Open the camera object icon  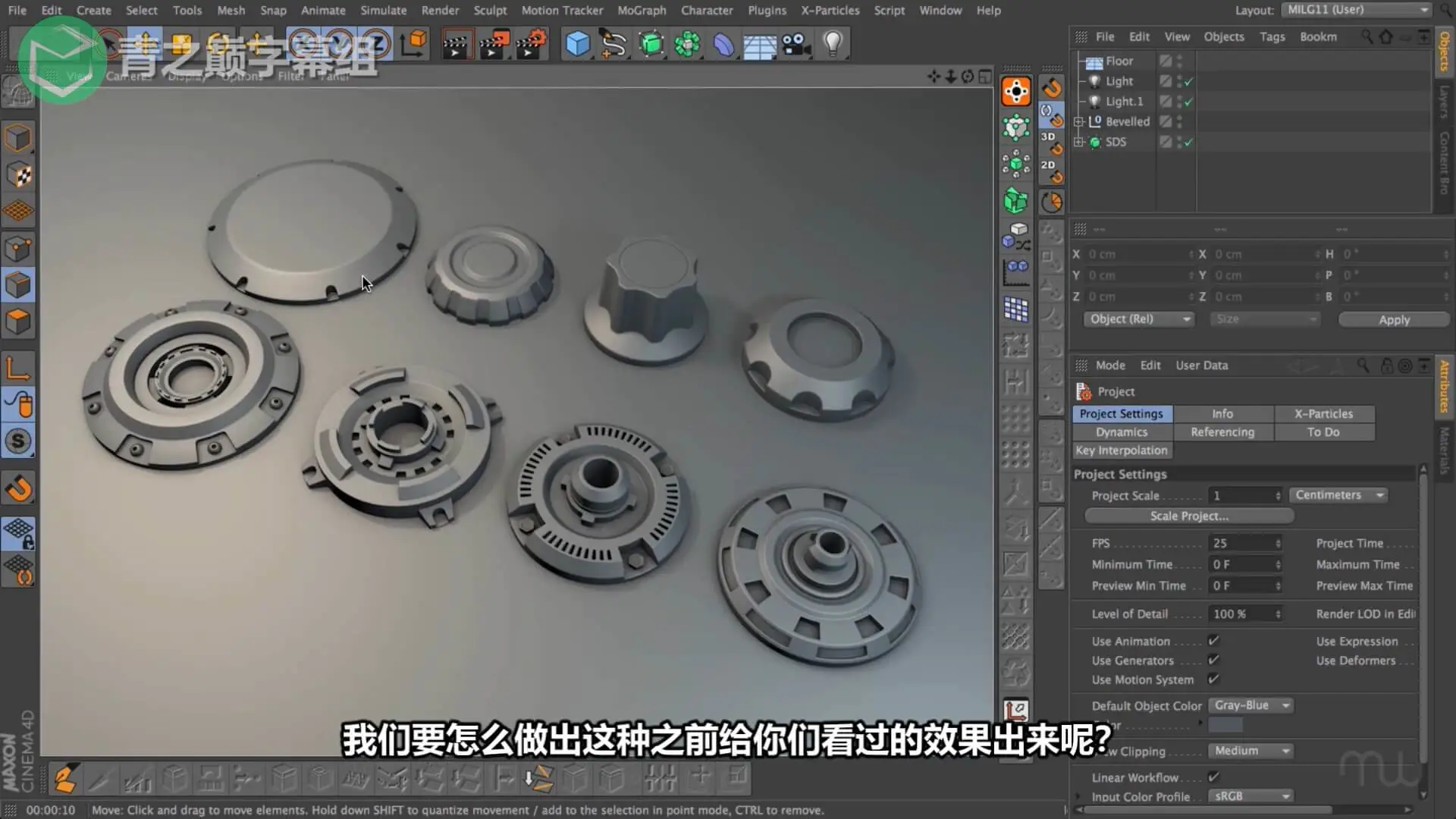pos(795,44)
